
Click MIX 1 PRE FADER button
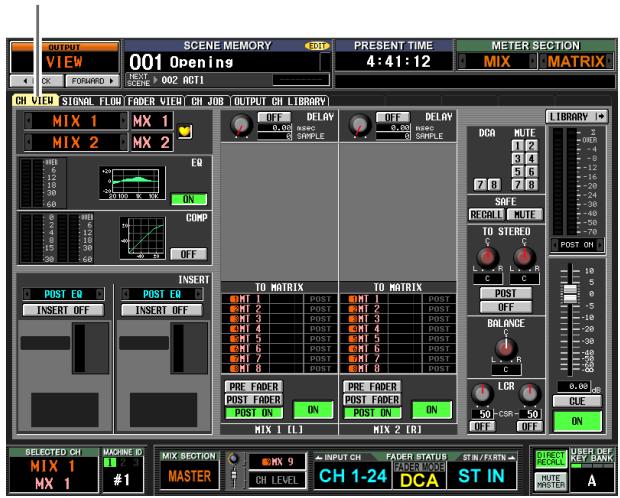[254, 386]
